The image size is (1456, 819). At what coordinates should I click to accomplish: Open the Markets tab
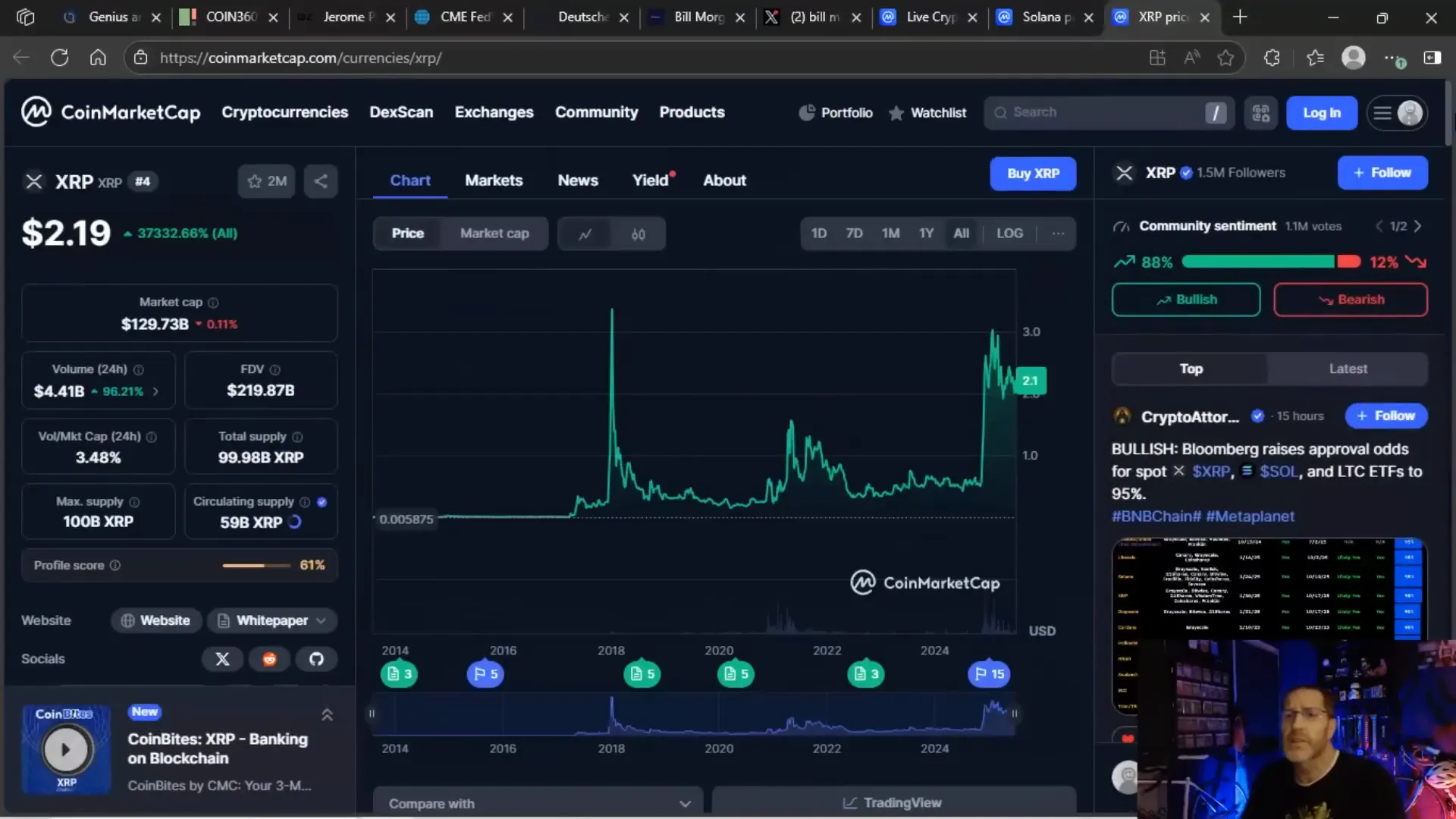494,180
